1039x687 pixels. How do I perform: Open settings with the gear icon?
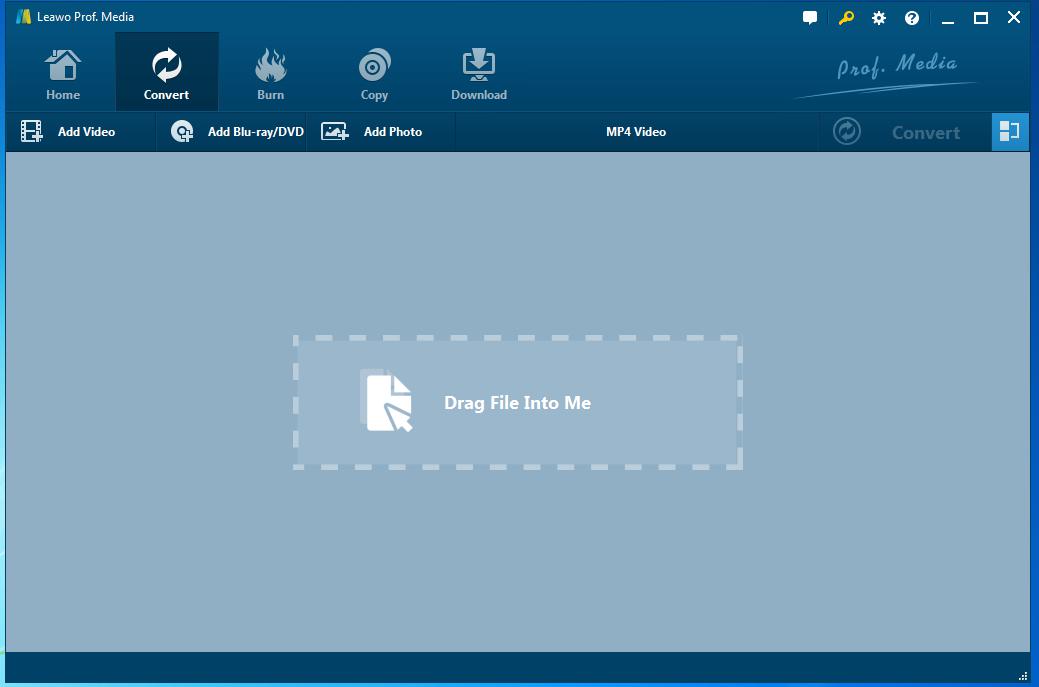pos(879,18)
